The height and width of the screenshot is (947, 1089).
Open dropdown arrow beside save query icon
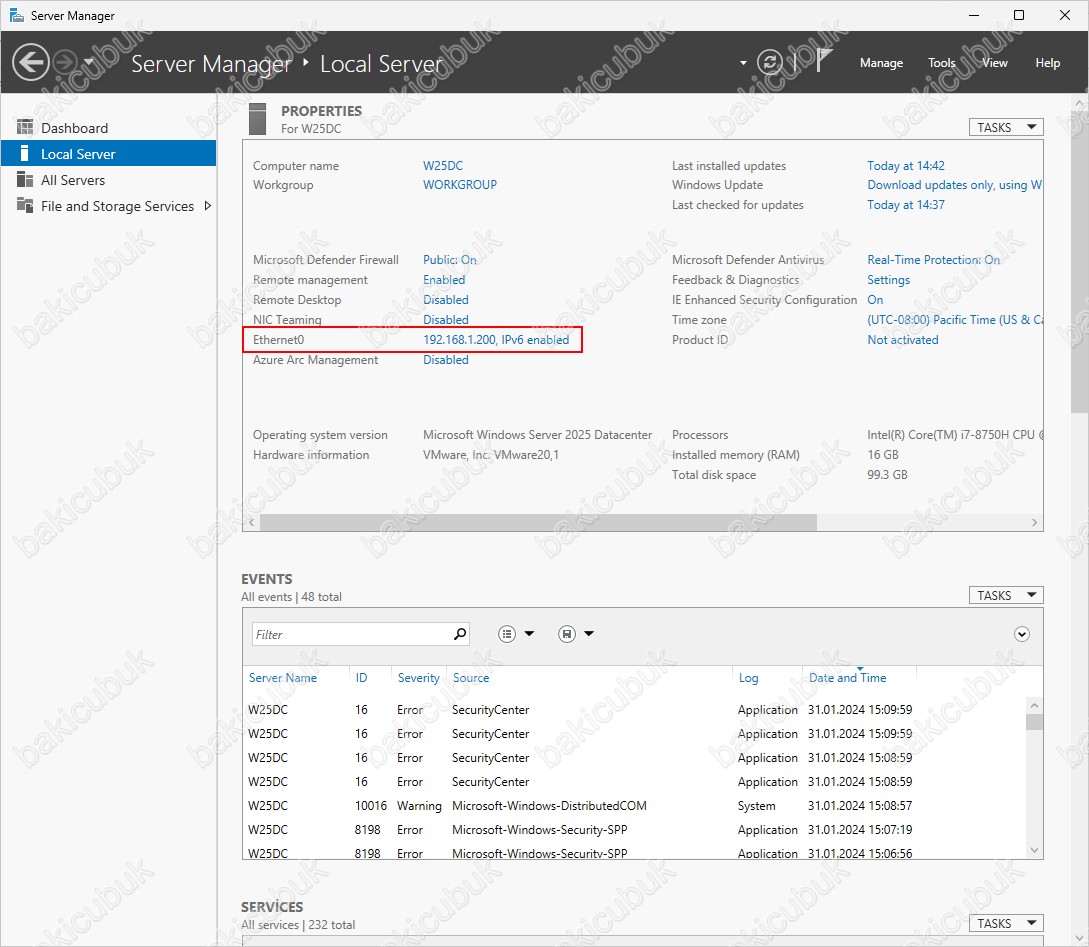(x=589, y=633)
